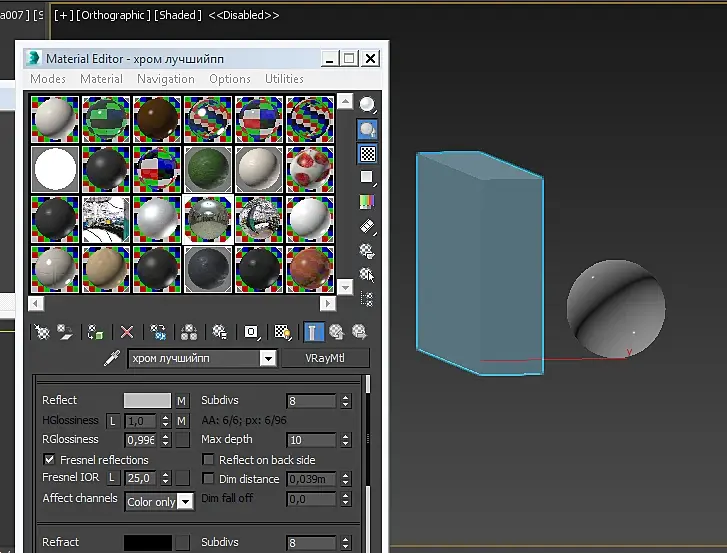
Task: Open the Navigation menu
Action: pos(166,79)
